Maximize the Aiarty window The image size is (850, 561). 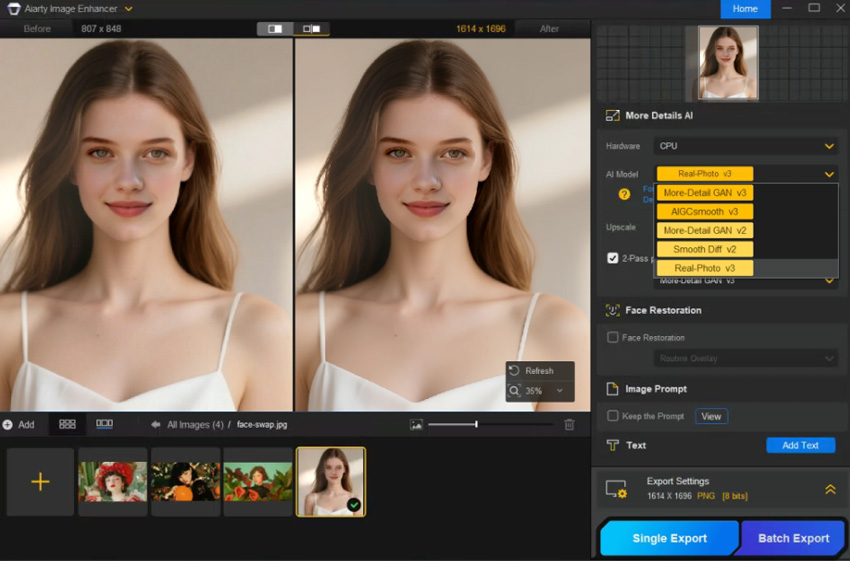tap(814, 8)
